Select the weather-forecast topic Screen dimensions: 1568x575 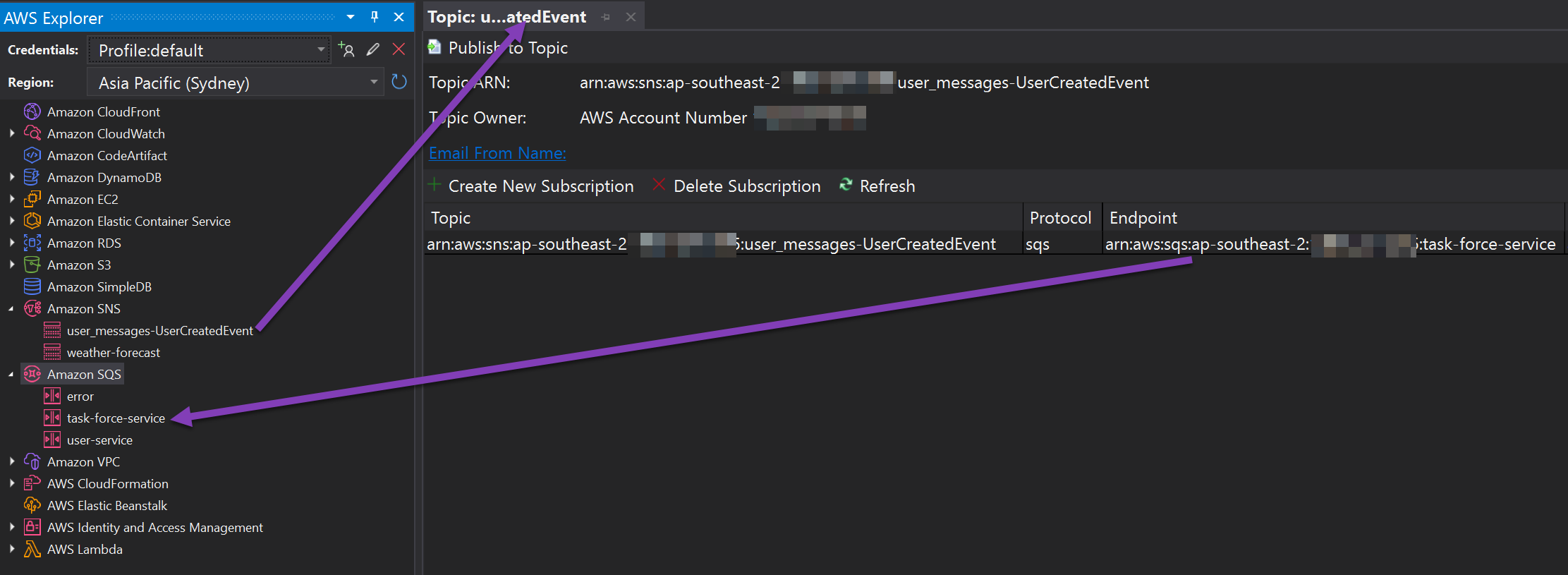point(114,352)
